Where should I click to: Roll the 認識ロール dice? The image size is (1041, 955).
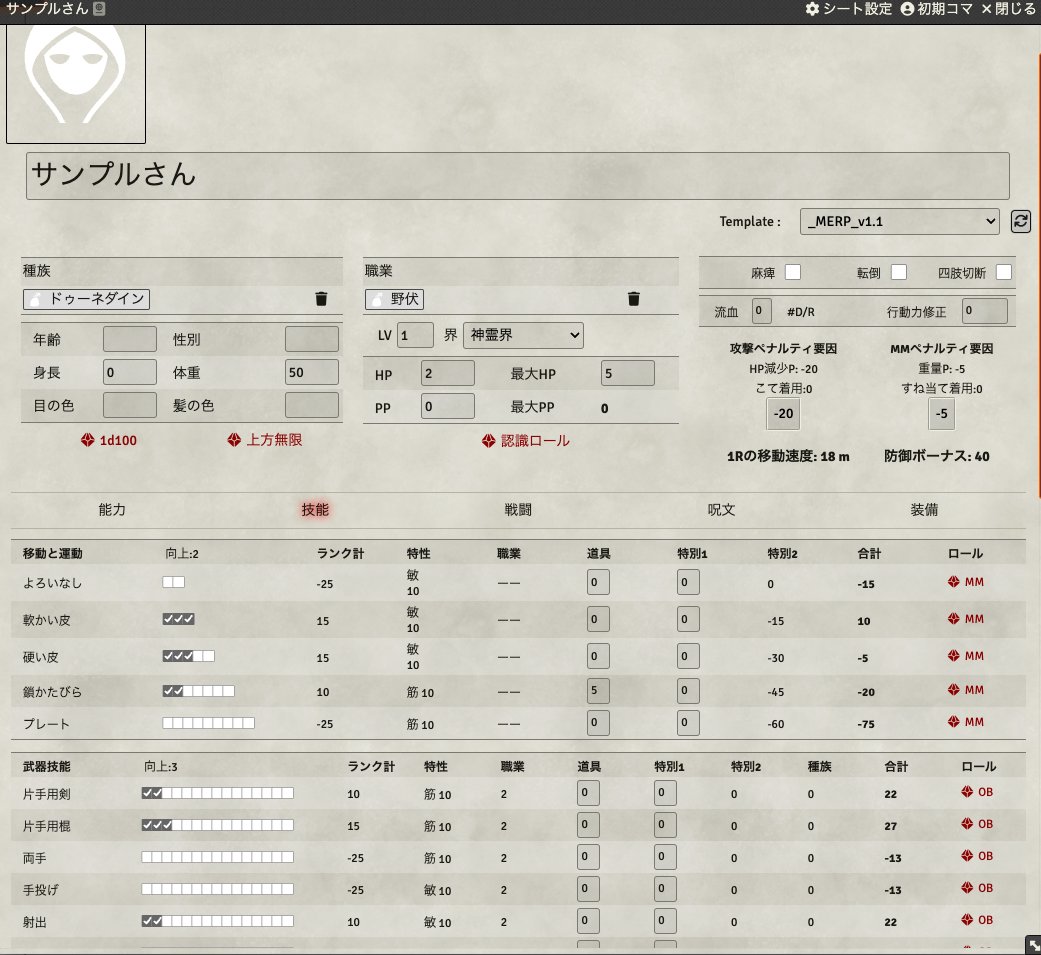tap(526, 441)
